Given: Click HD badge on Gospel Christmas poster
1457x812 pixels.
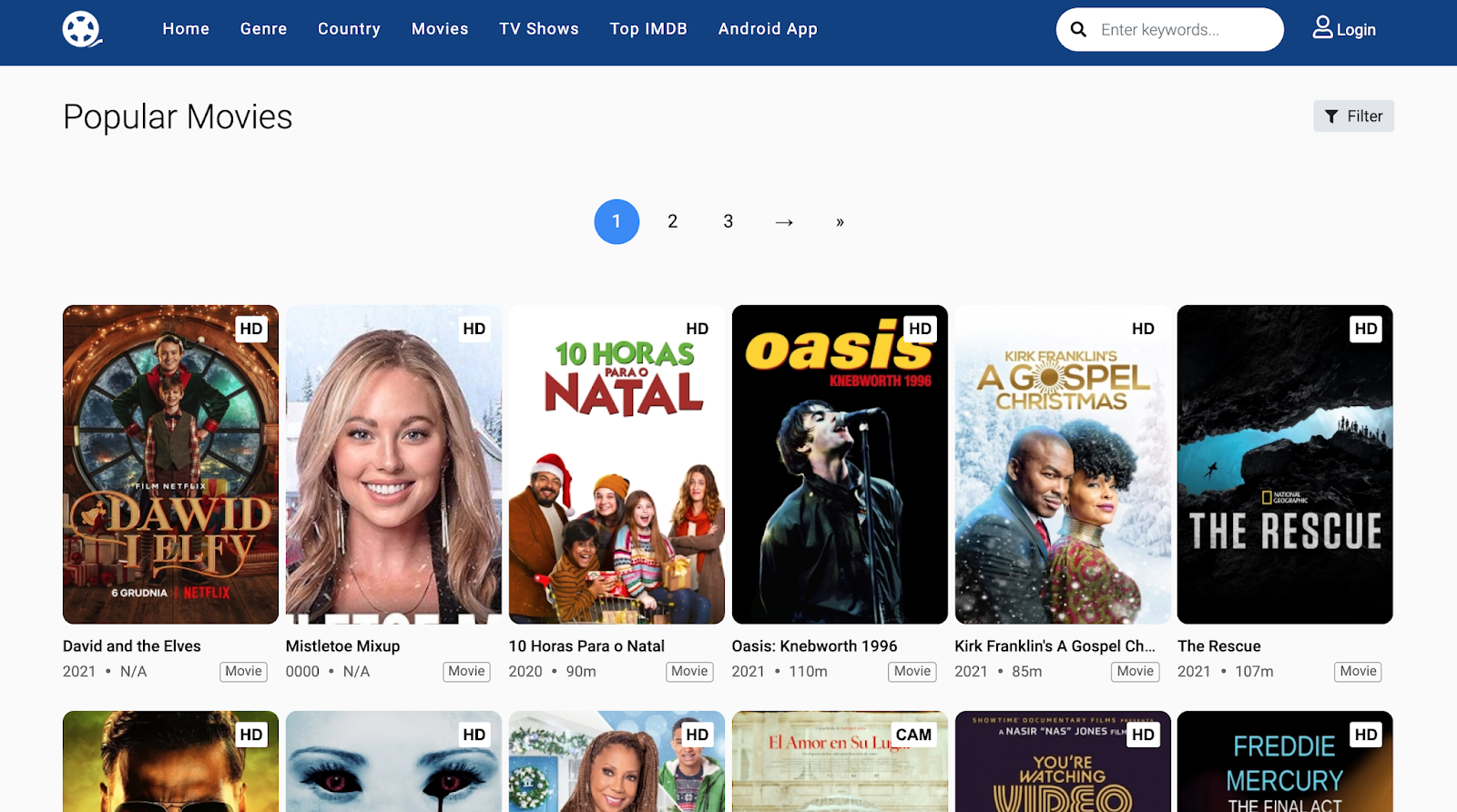Looking at the screenshot, I should pyautogui.click(x=1143, y=329).
